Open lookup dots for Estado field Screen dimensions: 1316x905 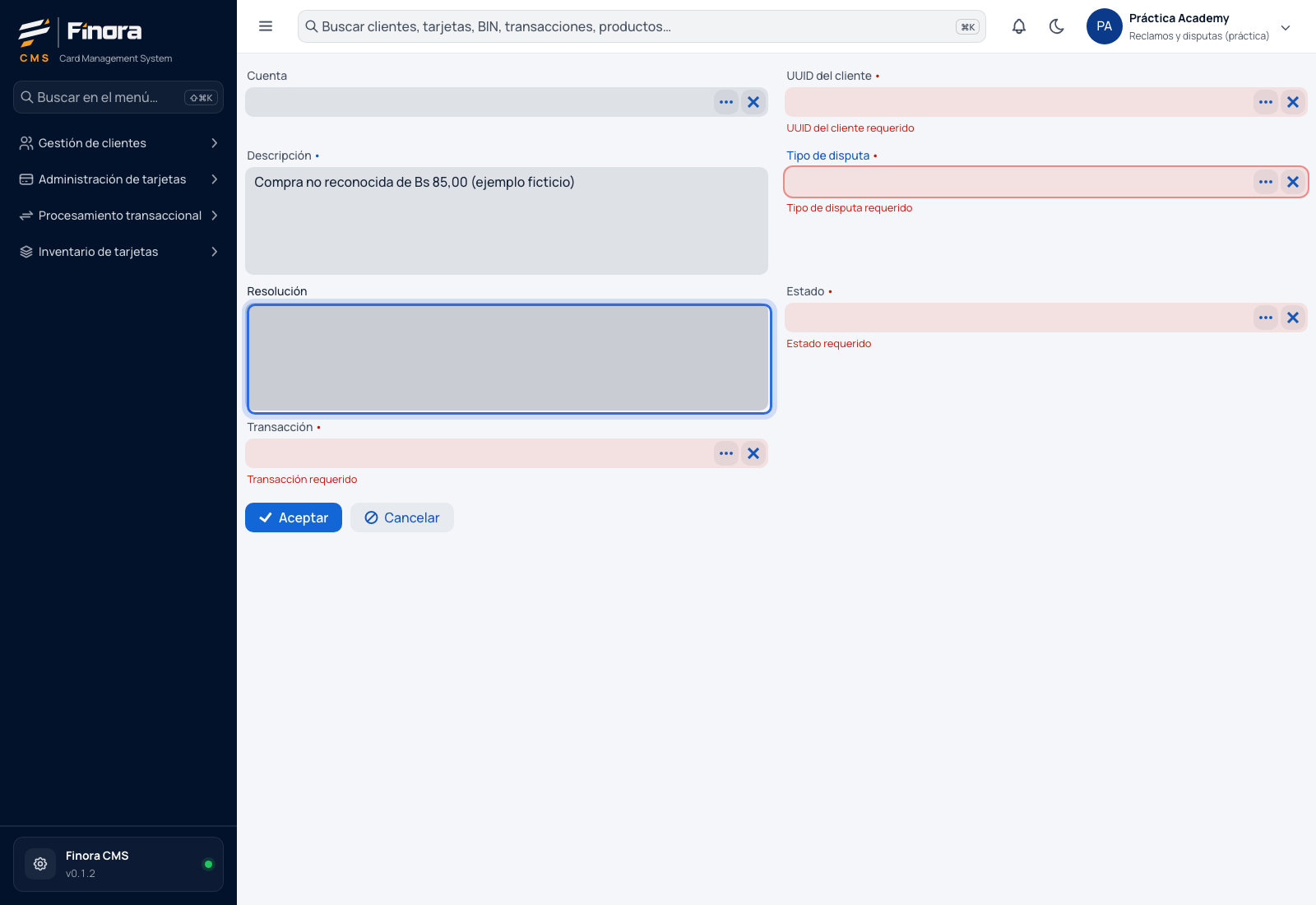point(1266,318)
